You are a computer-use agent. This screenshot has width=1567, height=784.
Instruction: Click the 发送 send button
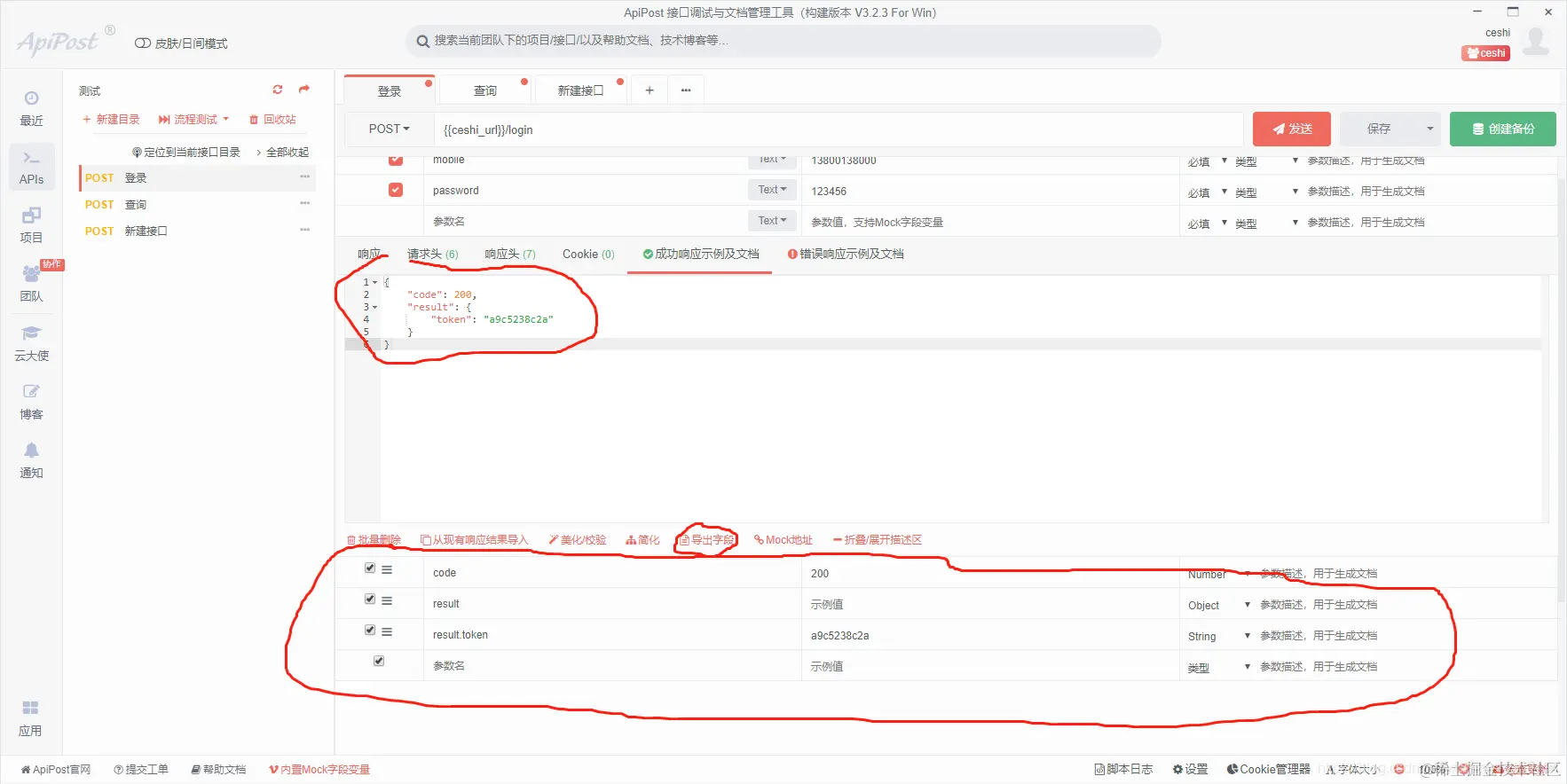[x=1292, y=129]
